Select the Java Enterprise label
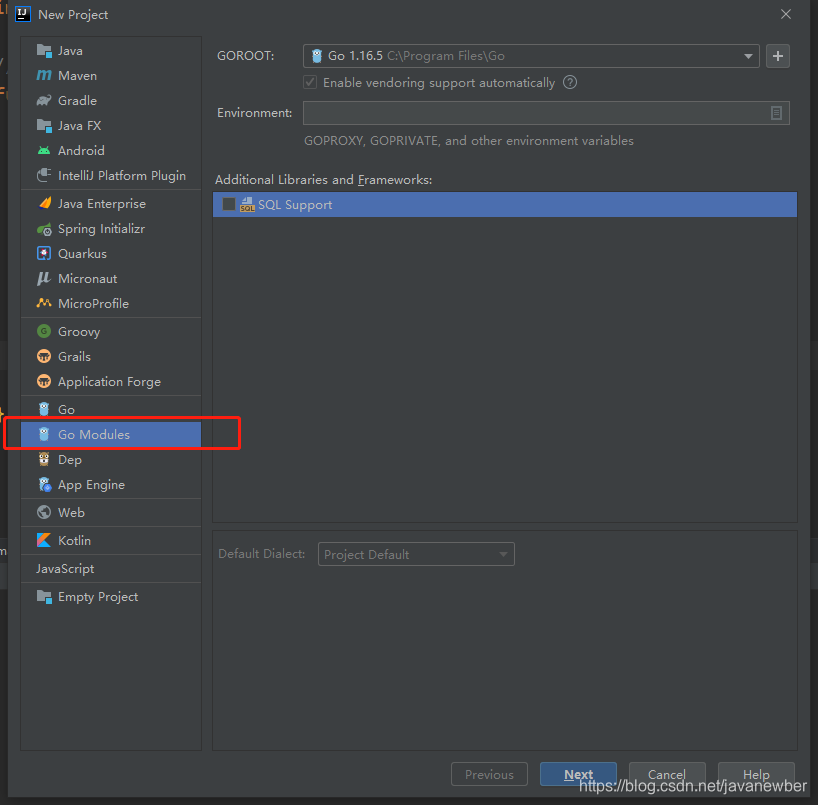818x805 pixels. pyautogui.click(x=102, y=203)
